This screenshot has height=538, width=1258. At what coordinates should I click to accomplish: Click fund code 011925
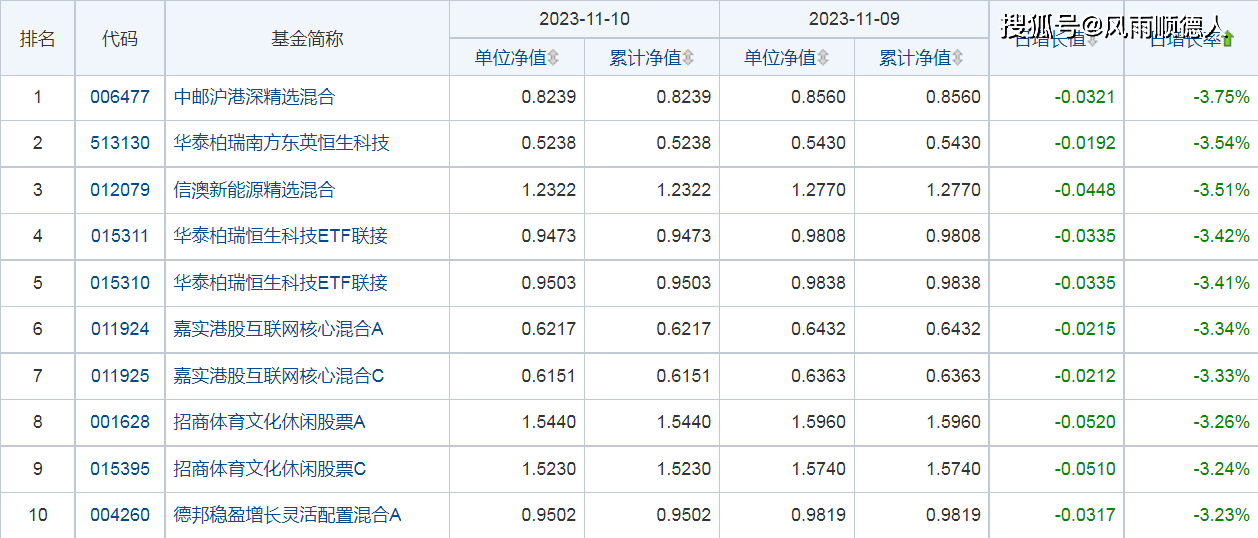(120, 376)
